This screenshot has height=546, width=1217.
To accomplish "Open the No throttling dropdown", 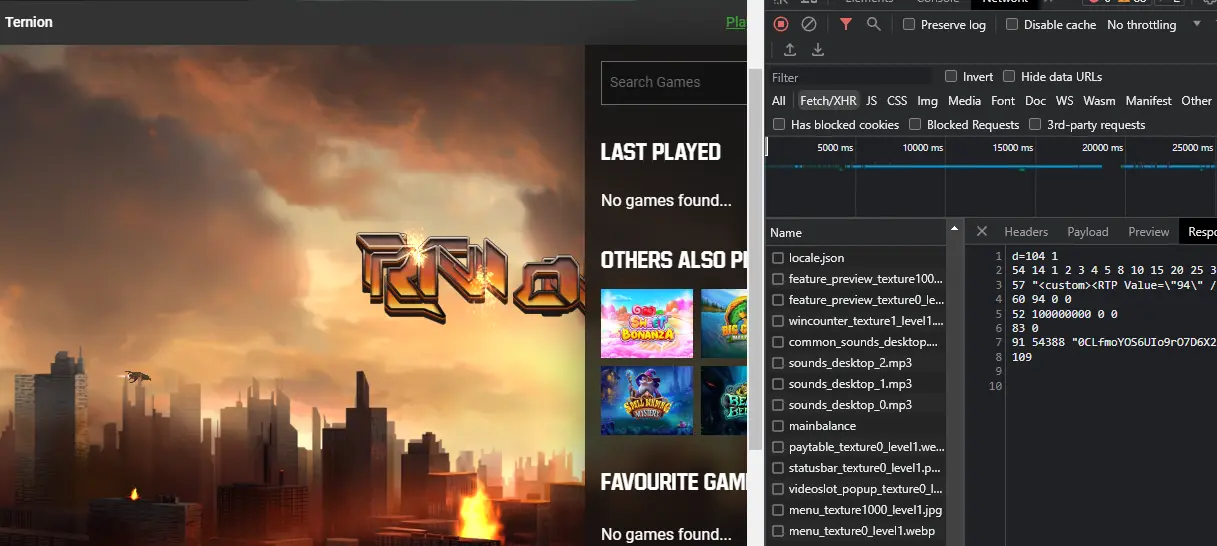I will tap(1152, 24).
